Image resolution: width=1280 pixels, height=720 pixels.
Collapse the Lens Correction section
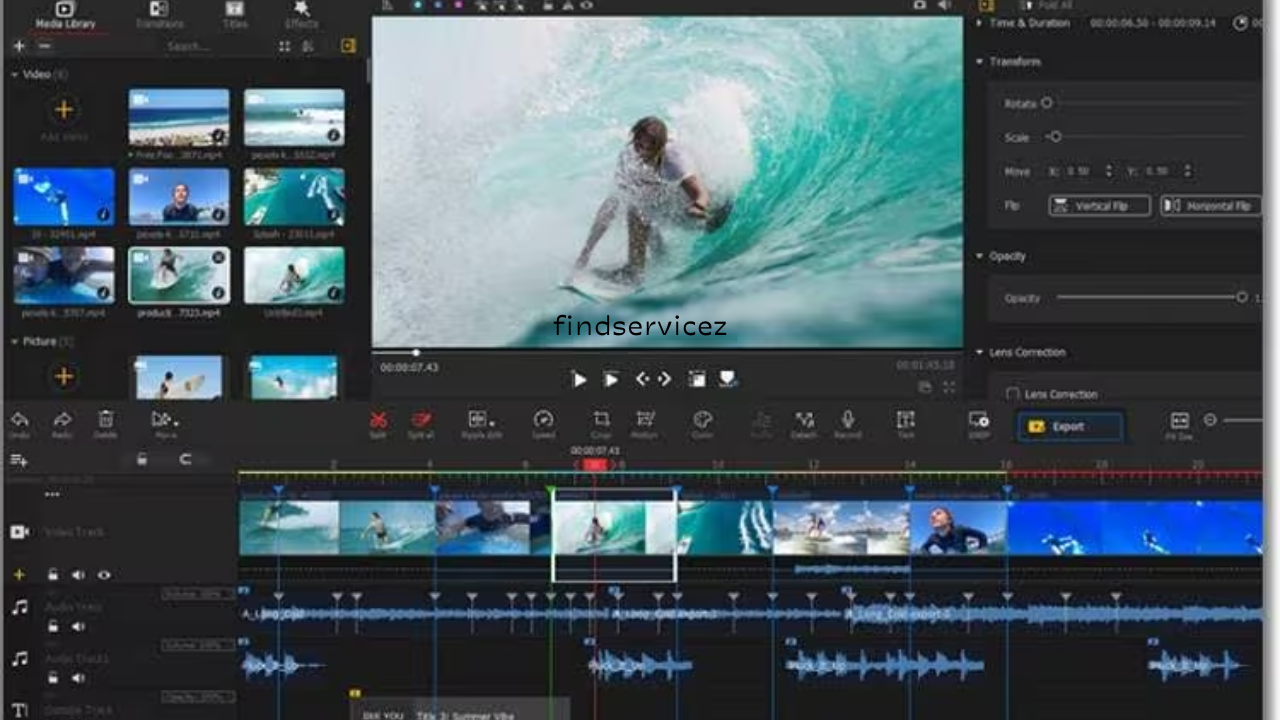[978, 352]
